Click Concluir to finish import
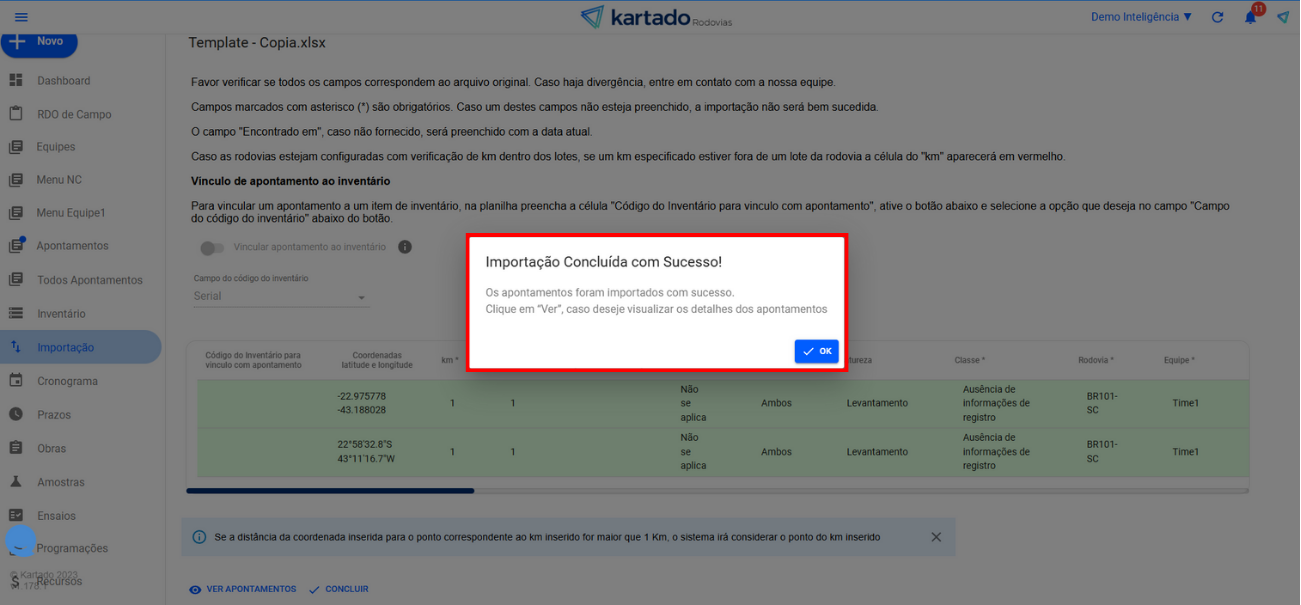 (338, 589)
